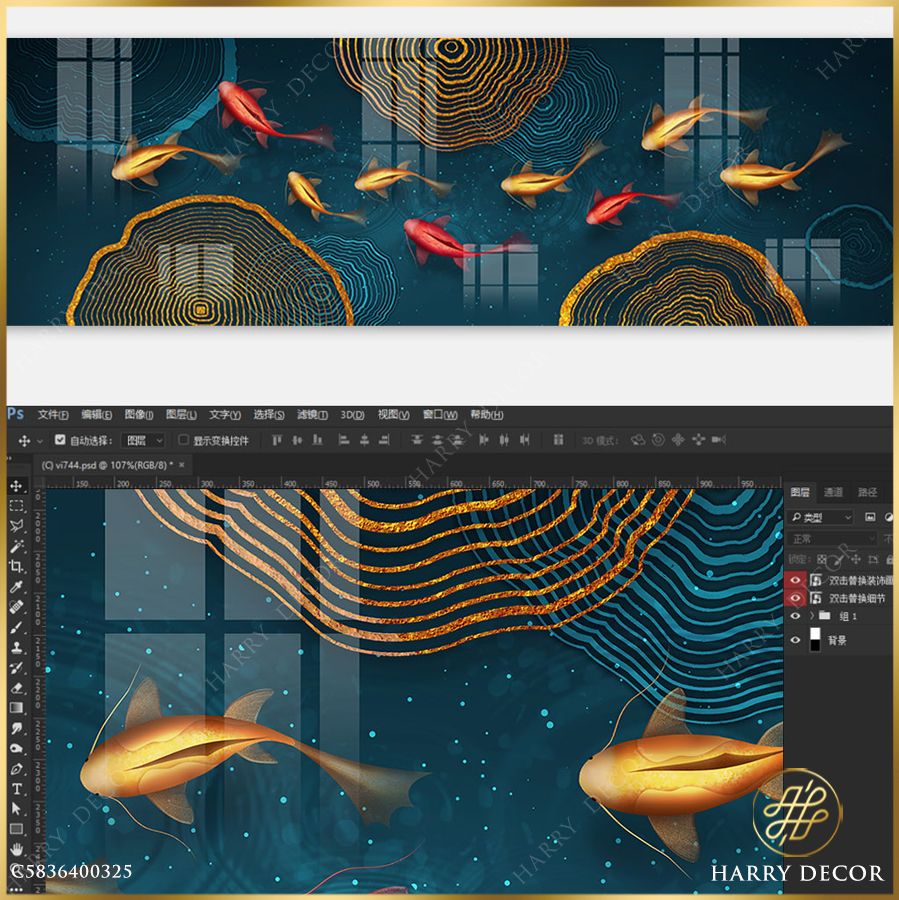Expand the 组 1 layer group
The height and width of the screenshot is (900, 899).
(x=812, y=616)
